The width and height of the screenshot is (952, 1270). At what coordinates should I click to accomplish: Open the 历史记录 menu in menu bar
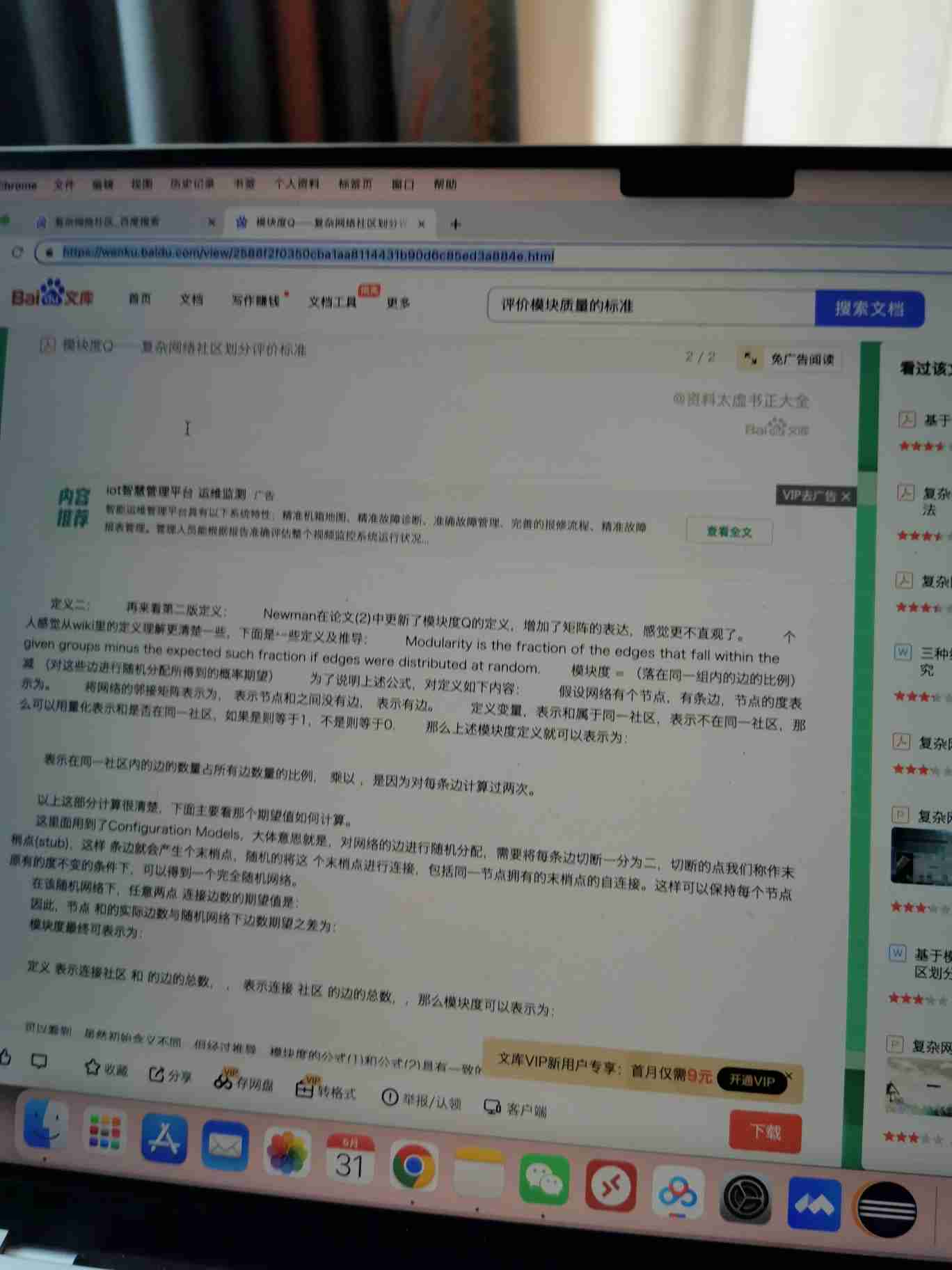[192, 184]
